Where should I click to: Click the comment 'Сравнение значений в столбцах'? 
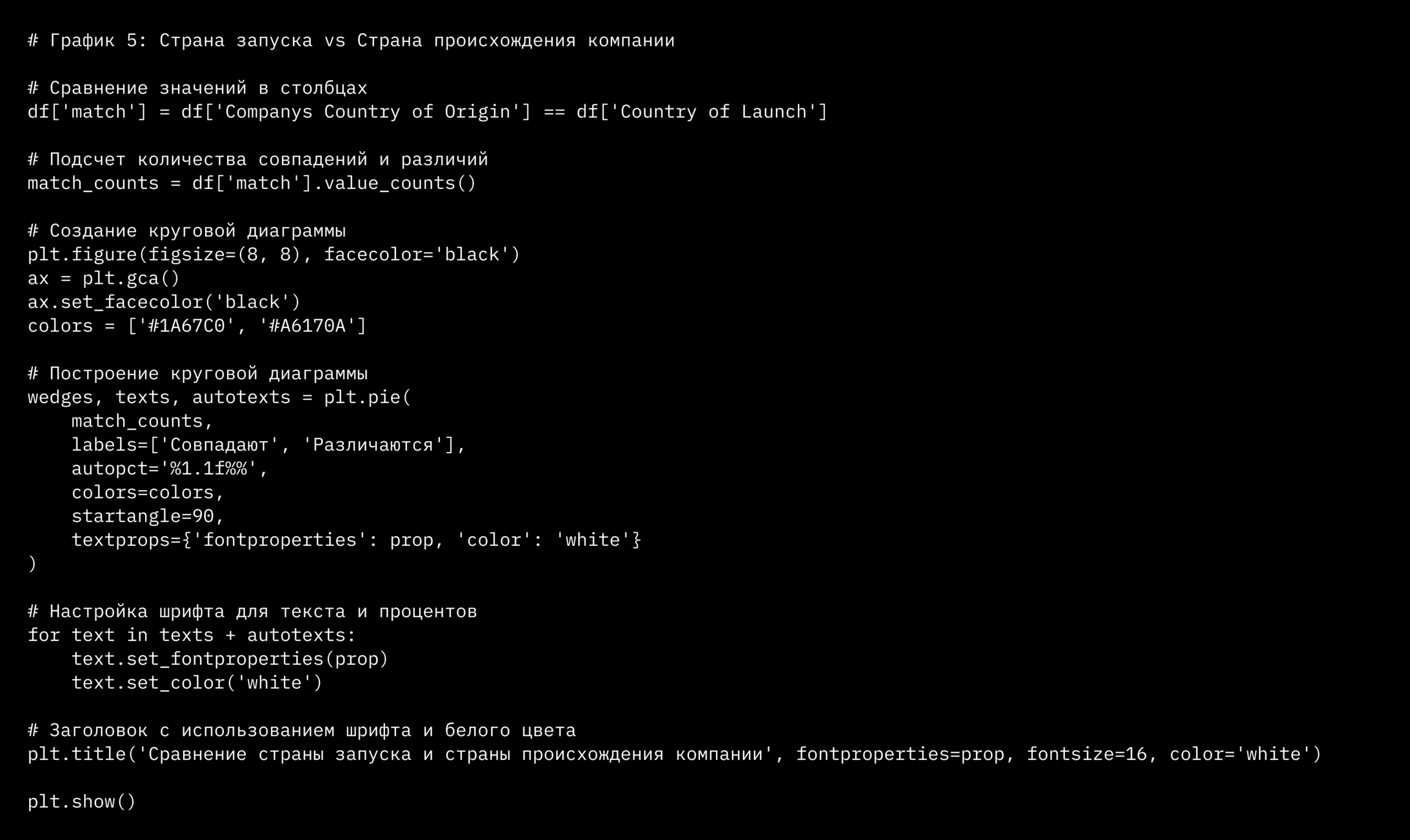pos(197,89)
